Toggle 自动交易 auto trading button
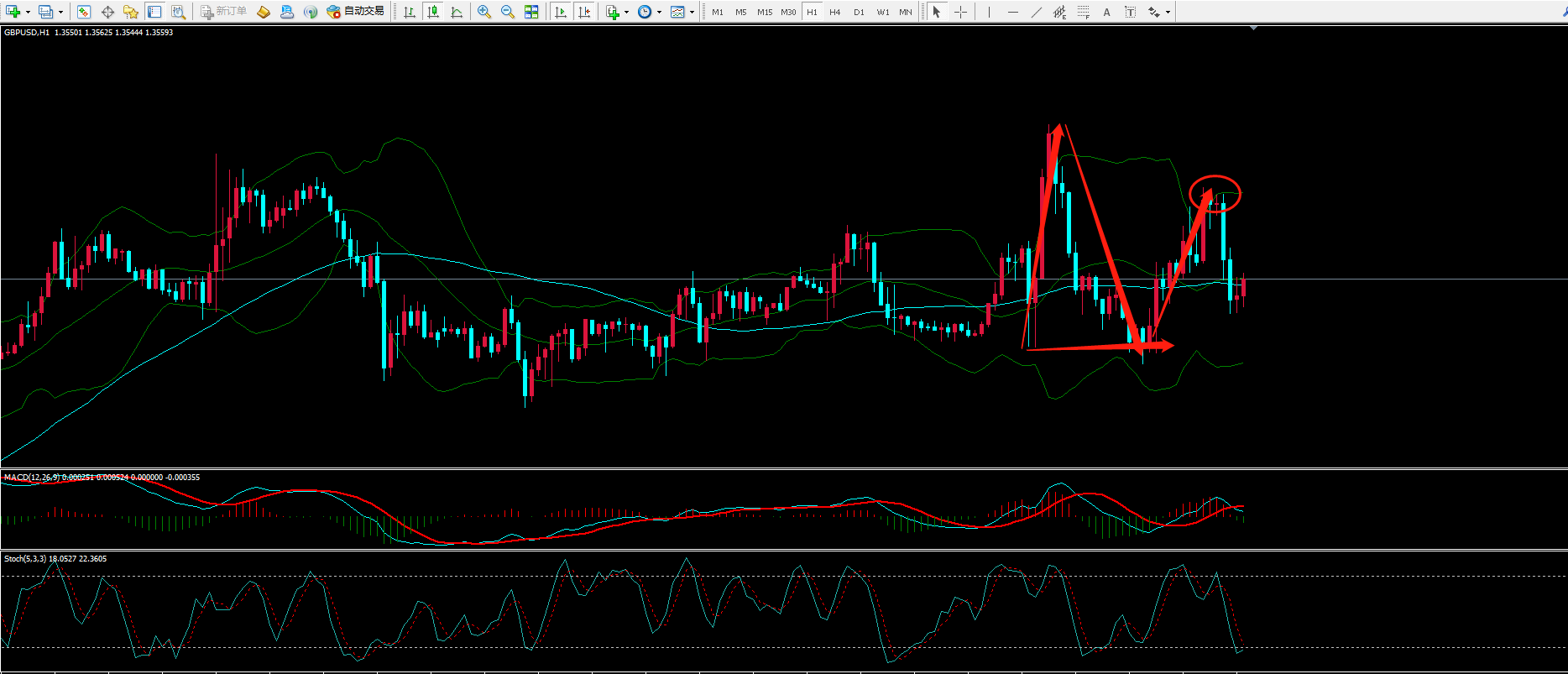Viewport: 1568px width, 674px height. click(x=356, y=12)
